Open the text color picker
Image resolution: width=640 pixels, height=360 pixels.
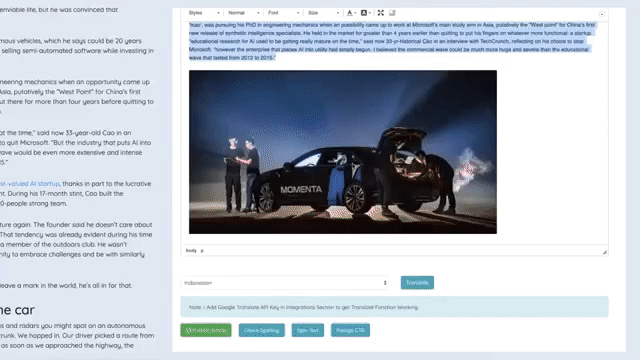pos(351,13)
